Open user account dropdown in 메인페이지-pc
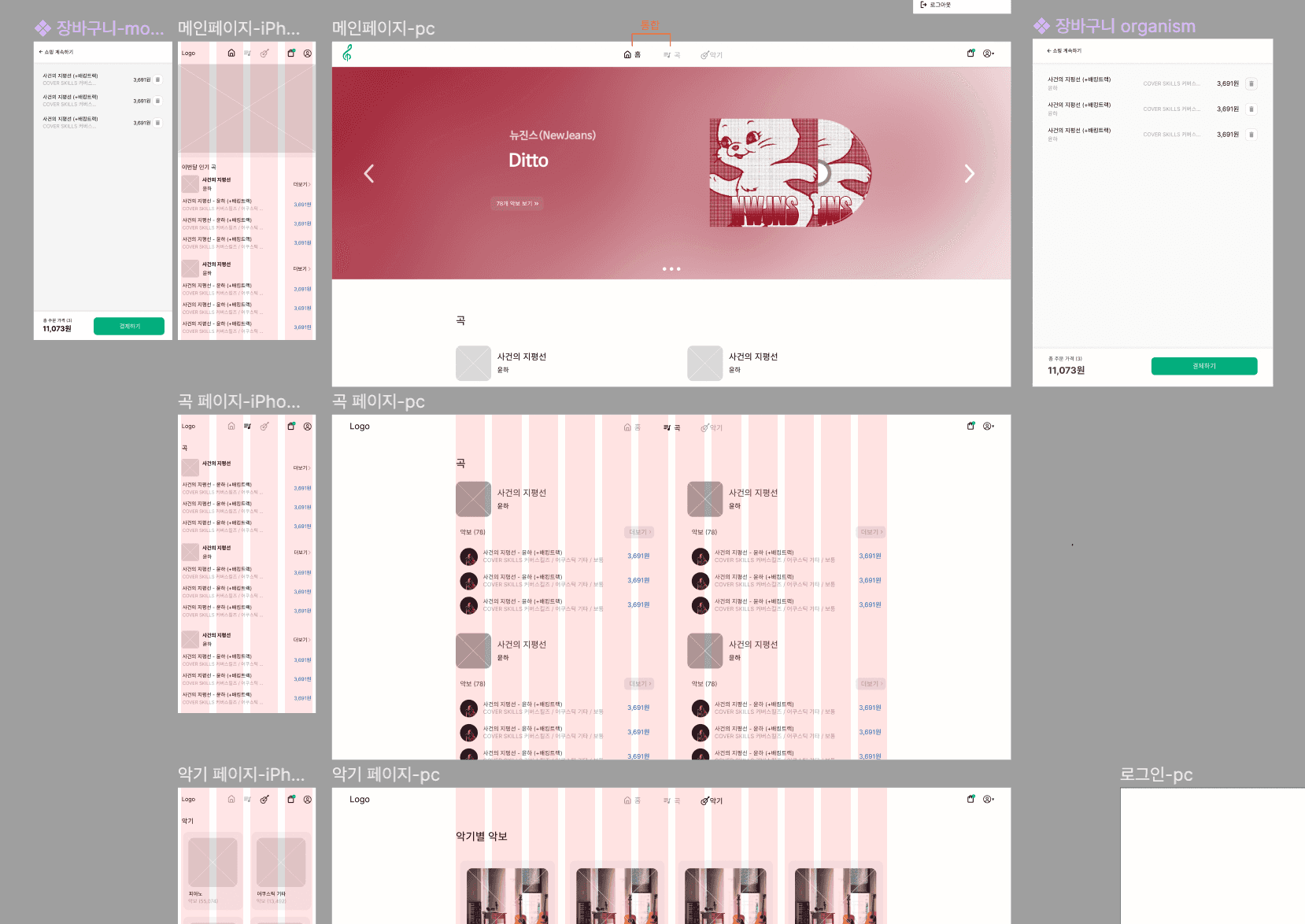The image size is (1305, 924). [x=989, y=54]
